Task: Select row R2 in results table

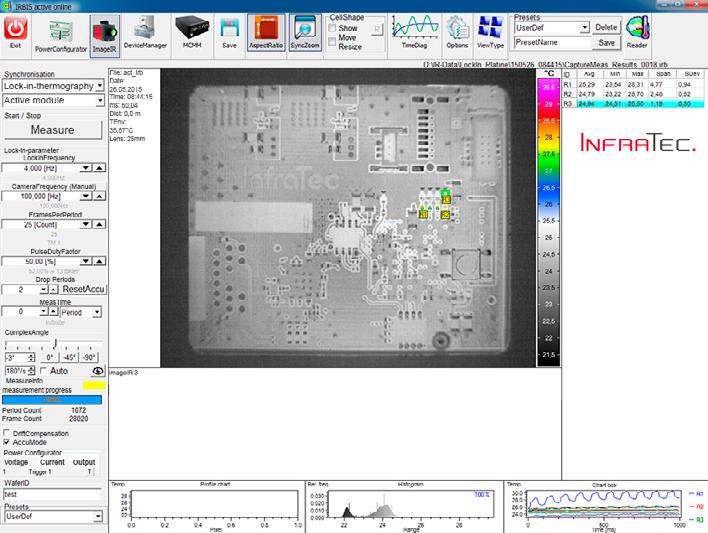Action: click(x=633, y=94)
